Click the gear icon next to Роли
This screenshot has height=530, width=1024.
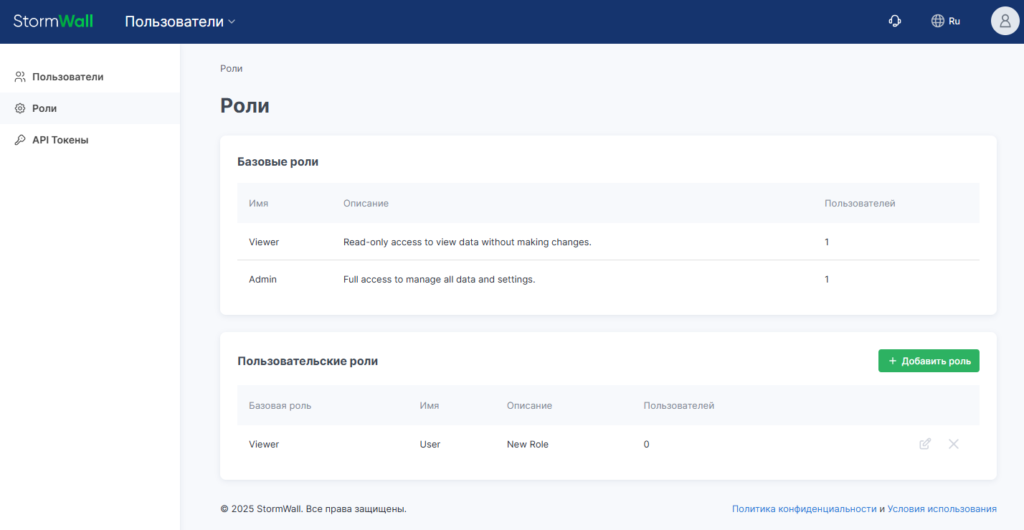[x=20, y=108]
